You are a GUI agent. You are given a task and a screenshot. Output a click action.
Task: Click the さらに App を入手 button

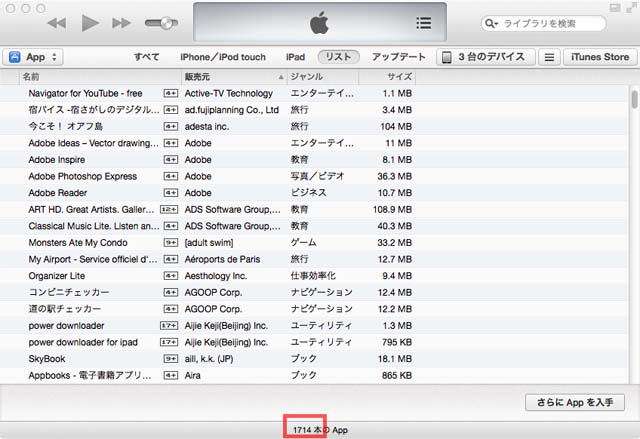(x=575, y=402)
